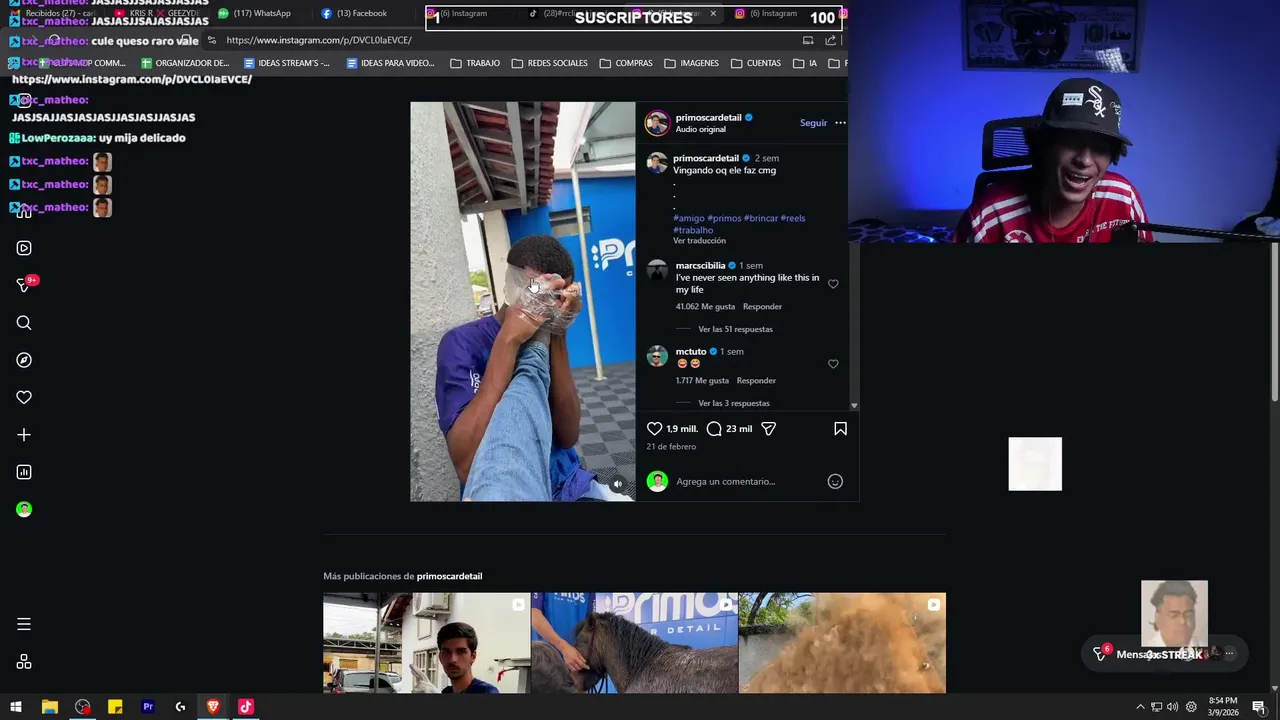Open the emoji picker for comments
The width and height of the screenshot is (1280, 720).
(835, 481)
